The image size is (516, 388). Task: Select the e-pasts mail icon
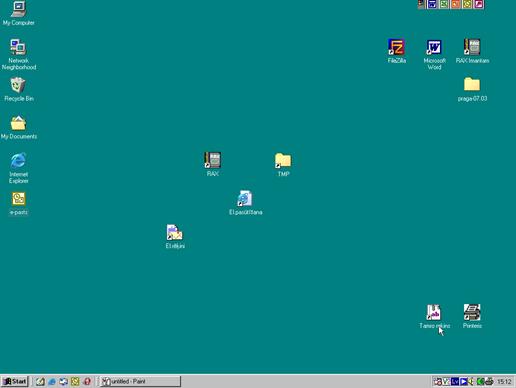(x=18, y=203)
